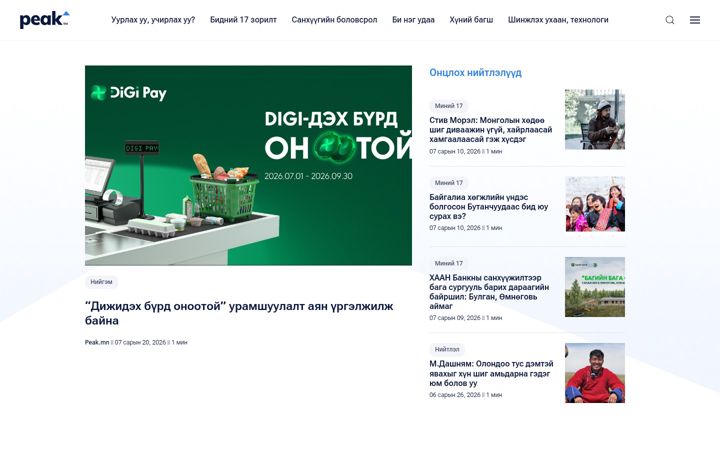Open 'Хүний багш' menu item

tap(471, 20)
